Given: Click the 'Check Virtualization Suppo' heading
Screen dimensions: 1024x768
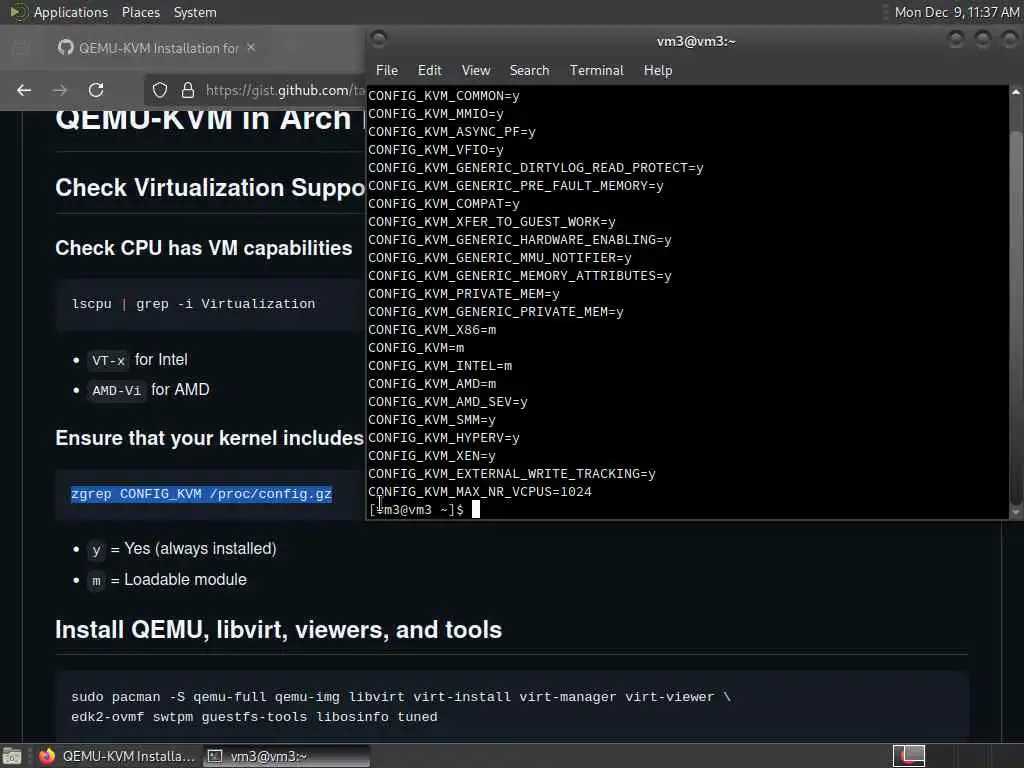Looking at the screenshot, I should [210, 187].
